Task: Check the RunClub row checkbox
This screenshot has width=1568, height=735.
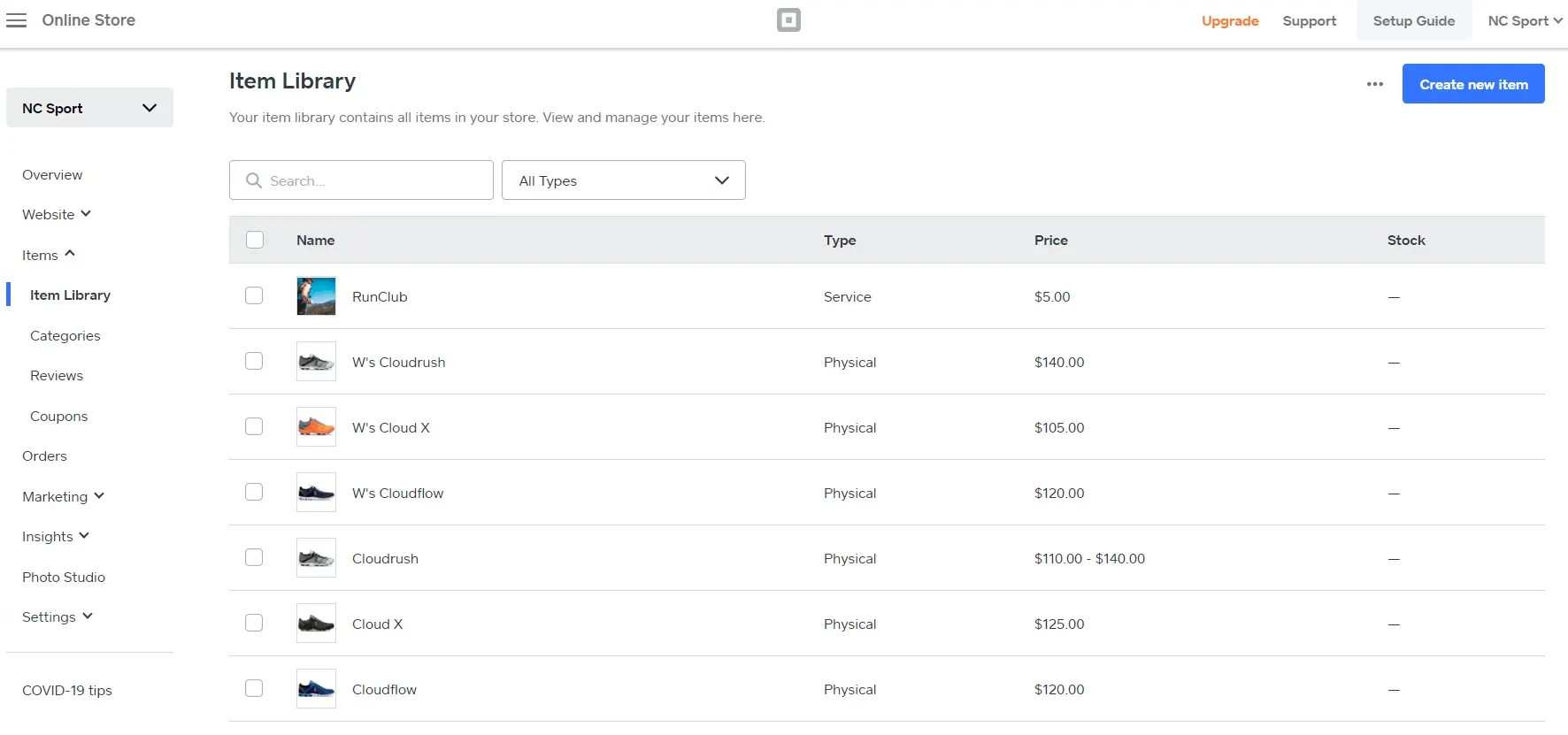Action: point(254,295)
